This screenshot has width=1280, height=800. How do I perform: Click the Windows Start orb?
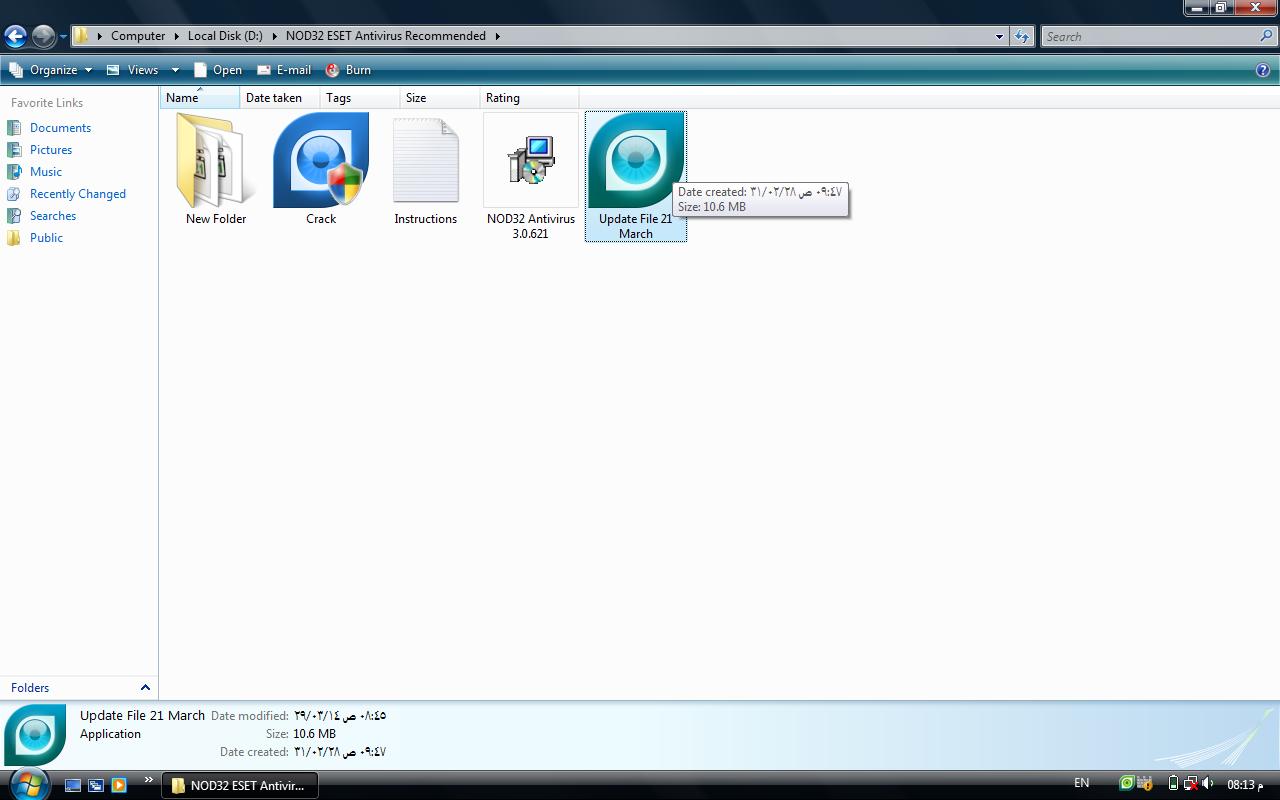click(28, 783)
